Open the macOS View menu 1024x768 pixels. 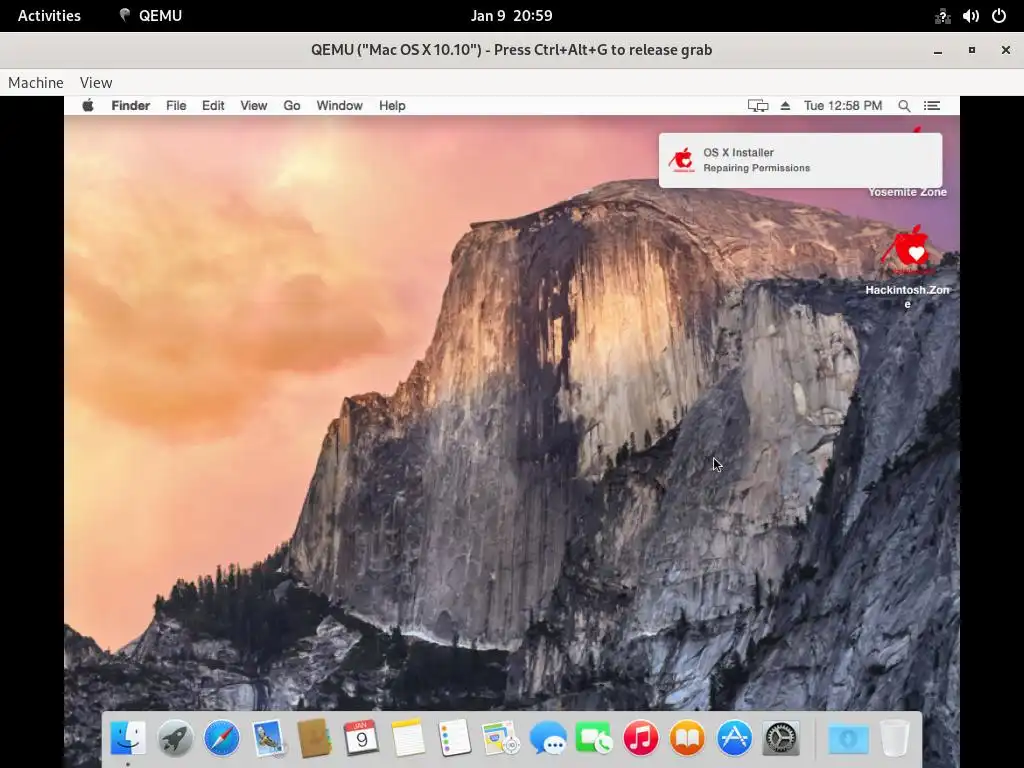click(x=253, y=106)
